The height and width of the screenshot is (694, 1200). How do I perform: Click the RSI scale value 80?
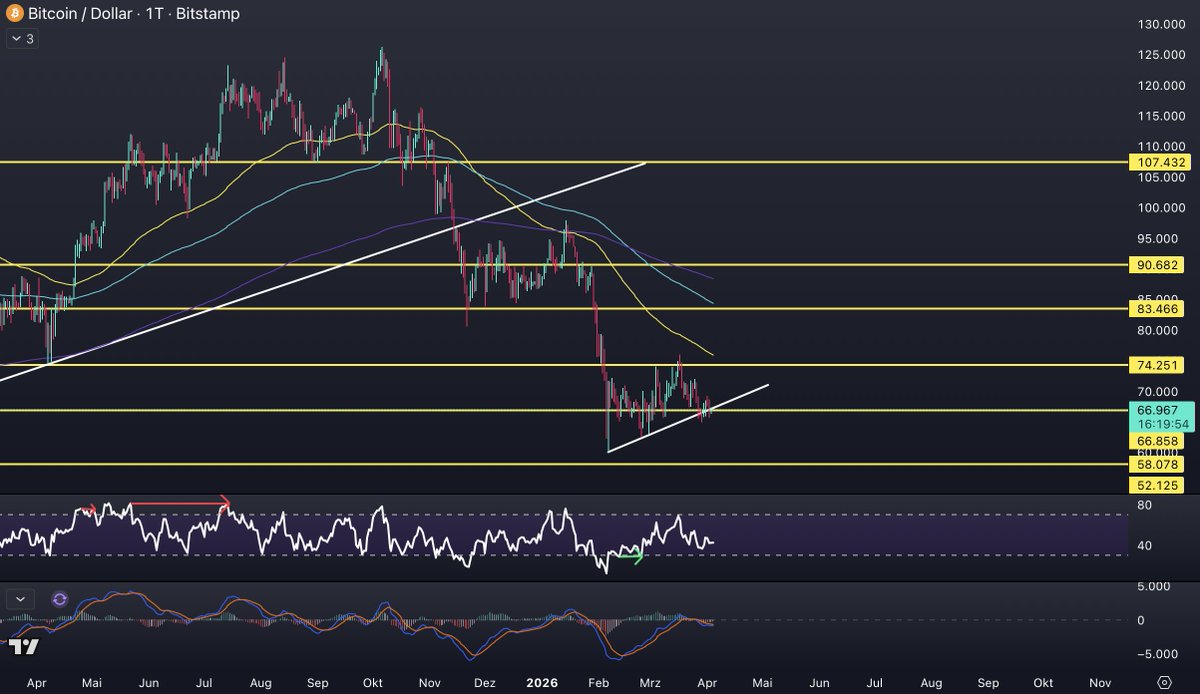click(1143, 506)
